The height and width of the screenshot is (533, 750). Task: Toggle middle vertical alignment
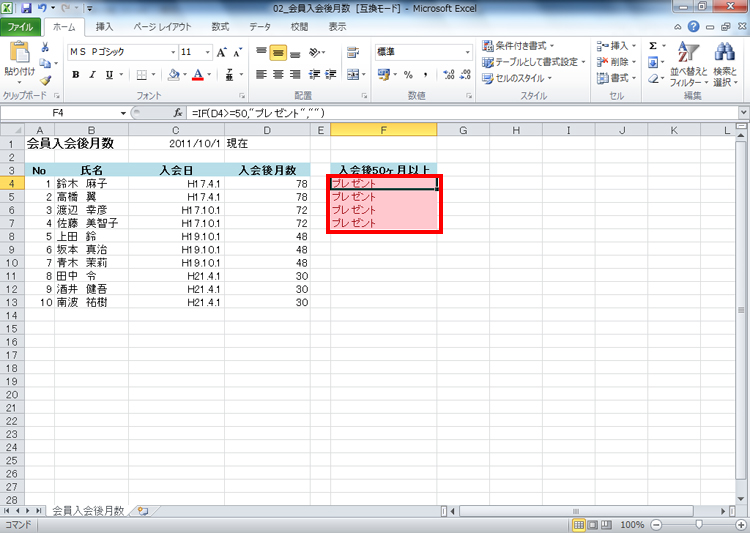pos(278,53)
